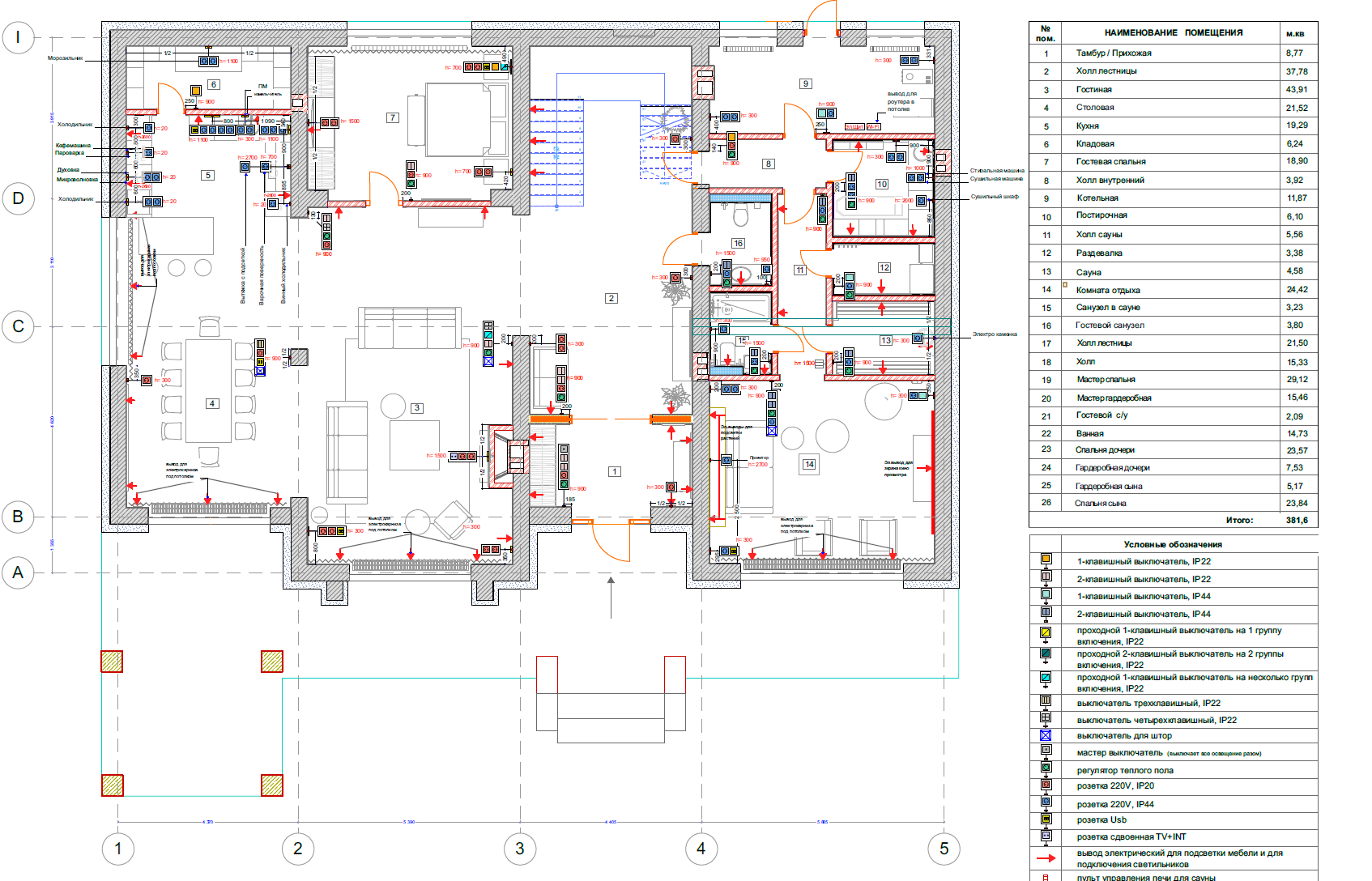Screen dimensions: 1372x881
Task: Click grid axis circle 2
Action: point(298,849)
